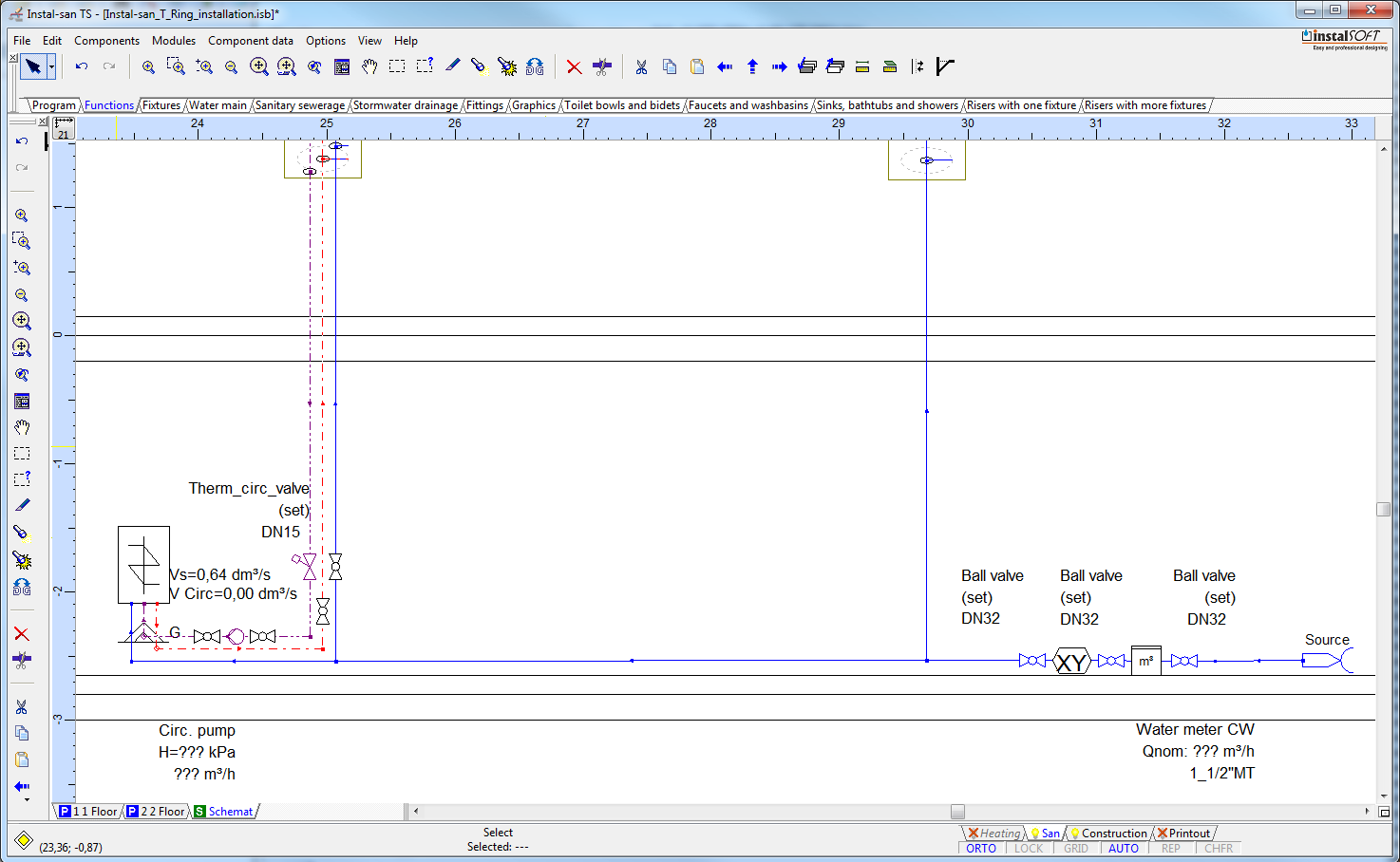Switch to the Heating layer tab
Image resolution: width=1400 pixels, height=862 pixels.
pos(994,834)
